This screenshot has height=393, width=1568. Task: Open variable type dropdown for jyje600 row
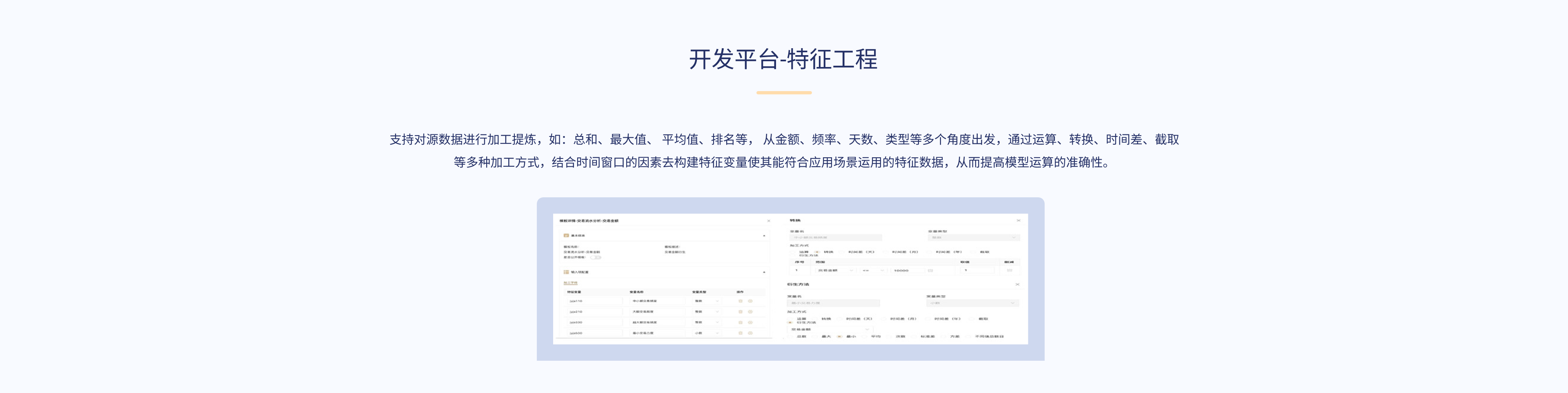click(x=707, y=333)
